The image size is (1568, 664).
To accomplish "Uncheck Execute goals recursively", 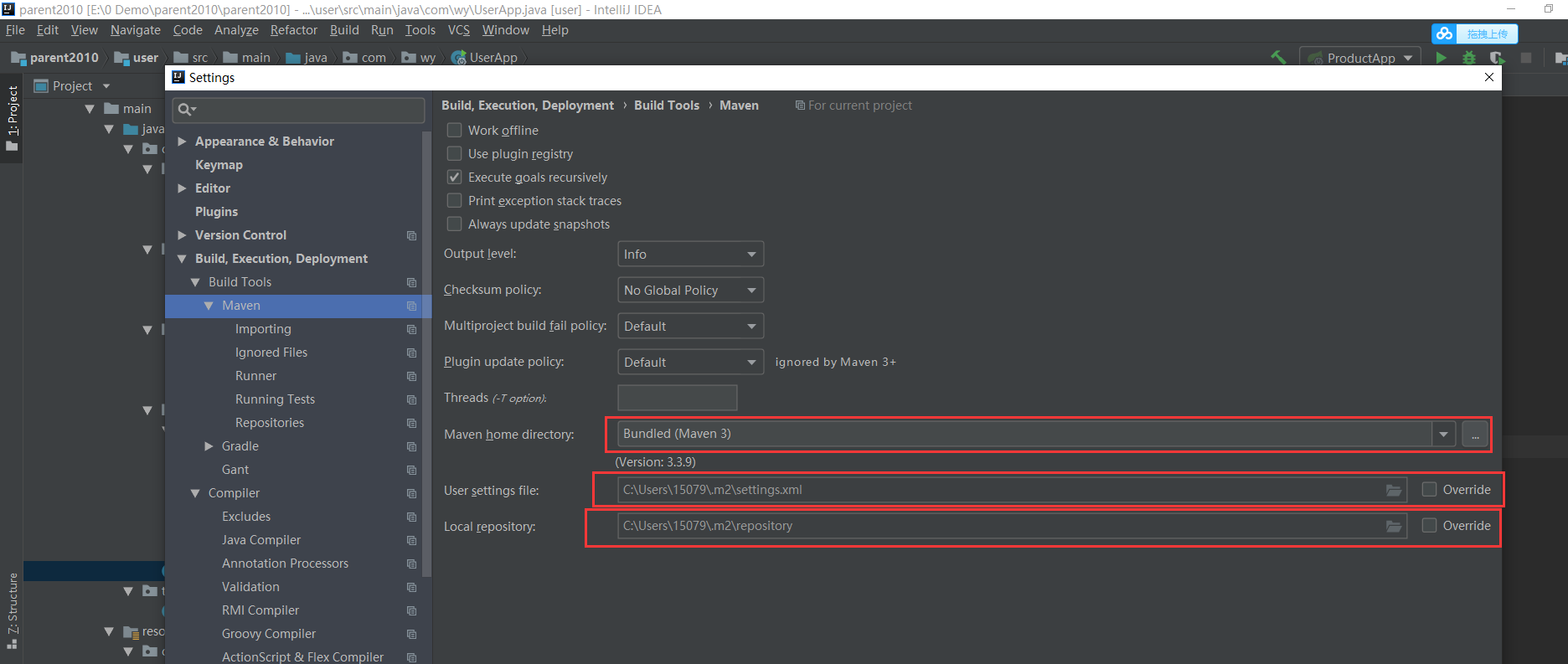I will click(x=454, y=177).
